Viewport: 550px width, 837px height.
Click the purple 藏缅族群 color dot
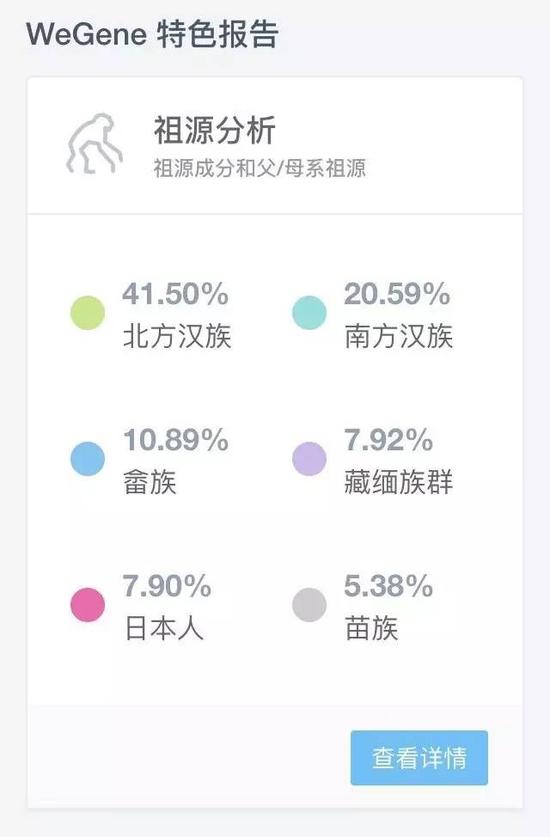pos(309,459)
